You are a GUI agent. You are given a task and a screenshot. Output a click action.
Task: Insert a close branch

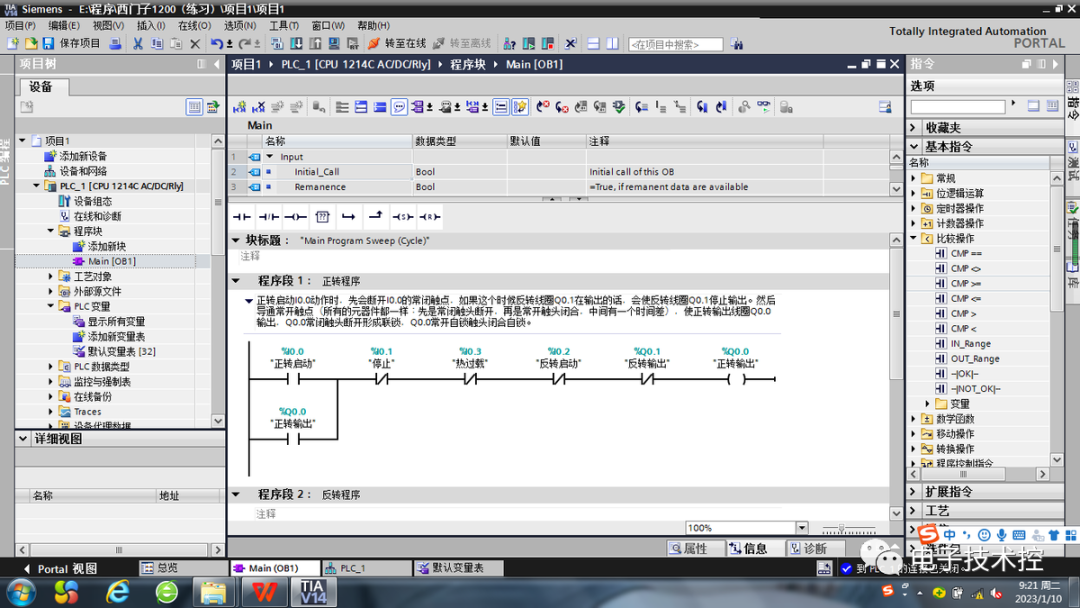point(375,217)
